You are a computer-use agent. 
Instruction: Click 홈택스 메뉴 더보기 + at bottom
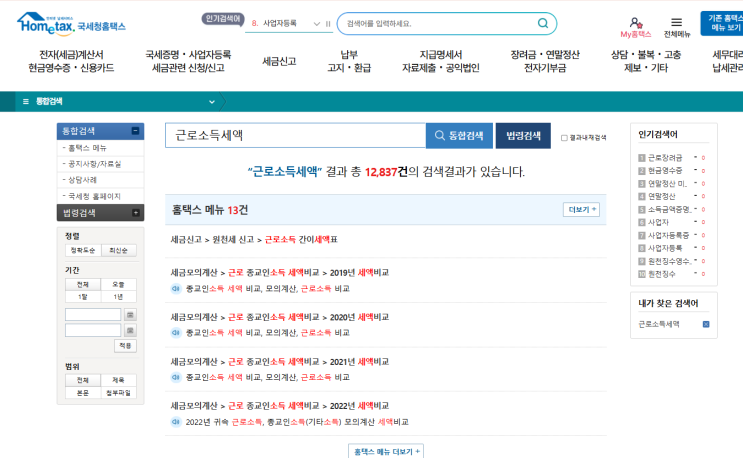[x=386, y=451]
